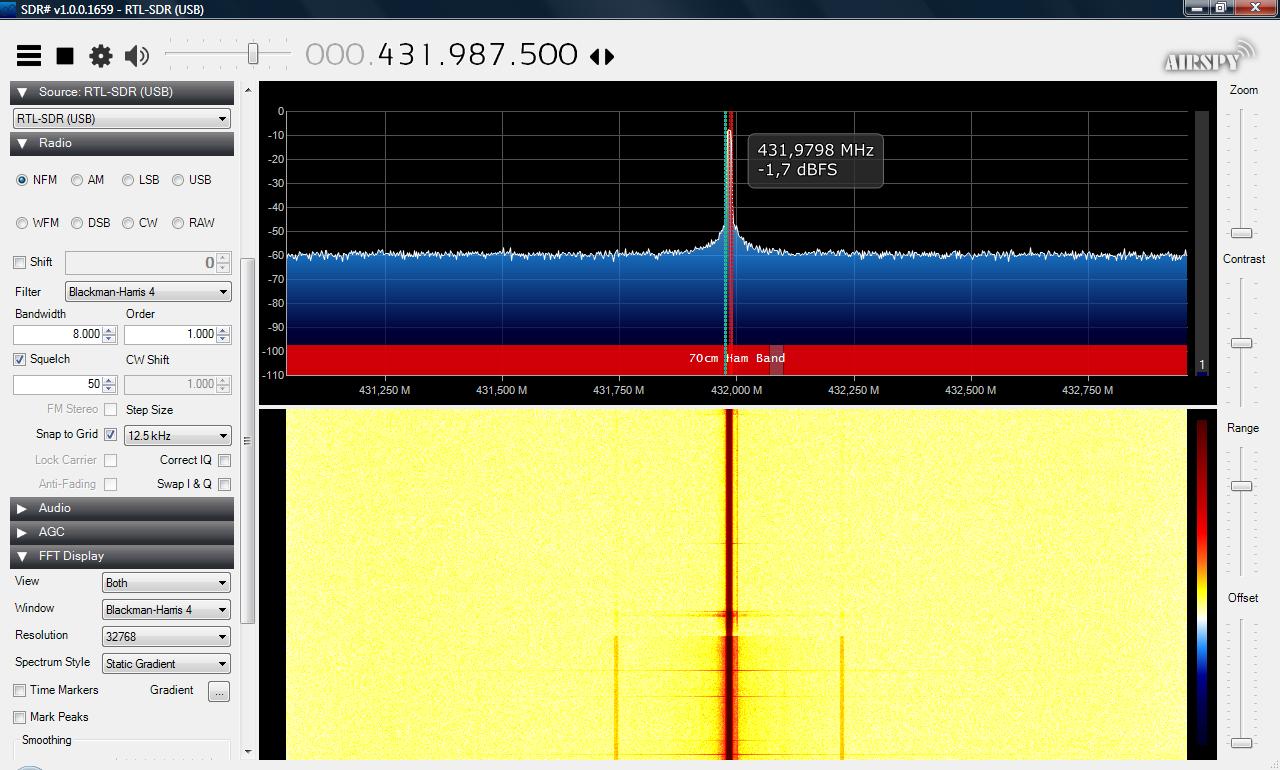Viewport: 1280px width, 770px height.
Task: Click the 70cm Ham Band label
Action: click(737, 358)
